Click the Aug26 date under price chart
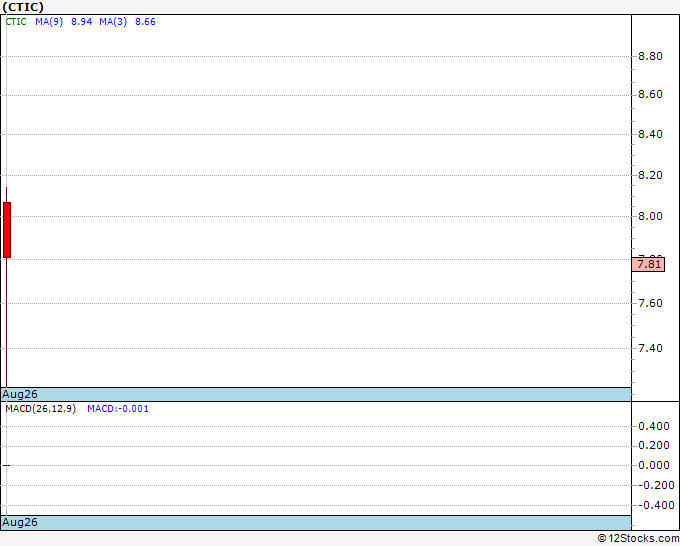 pyautogui.click(x=20, y=394)
